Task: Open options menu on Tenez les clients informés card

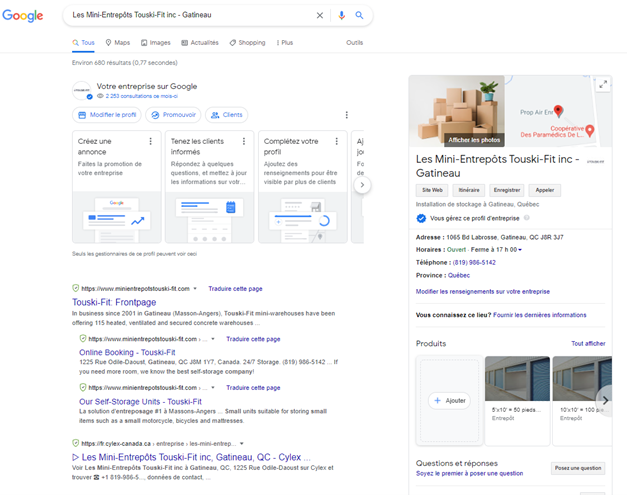Action: (x=243, y=142)
